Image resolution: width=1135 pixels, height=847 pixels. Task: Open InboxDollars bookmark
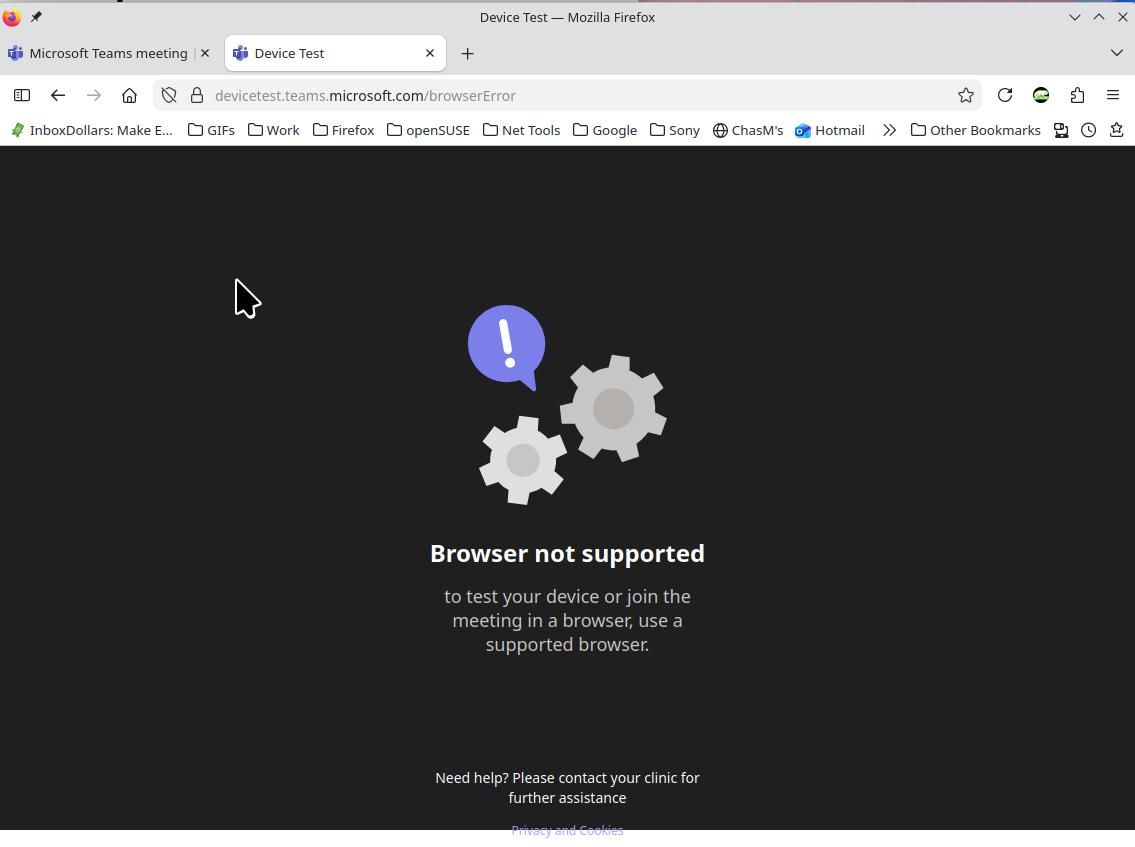[91, 130]
